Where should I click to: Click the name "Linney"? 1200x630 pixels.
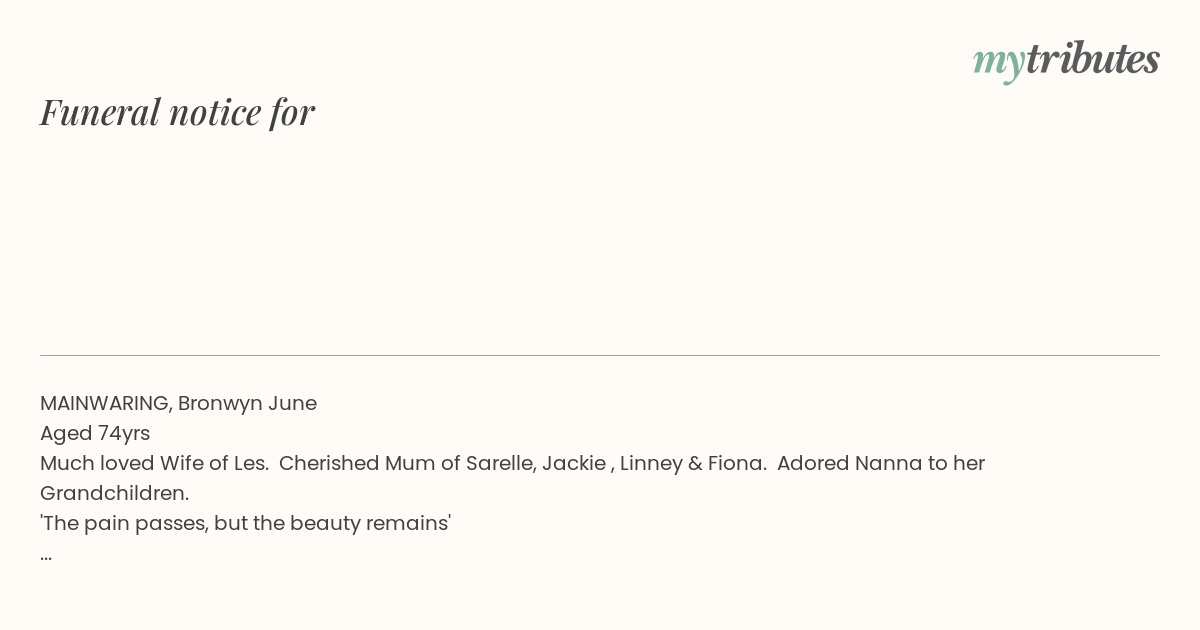(x=650, y=463)
